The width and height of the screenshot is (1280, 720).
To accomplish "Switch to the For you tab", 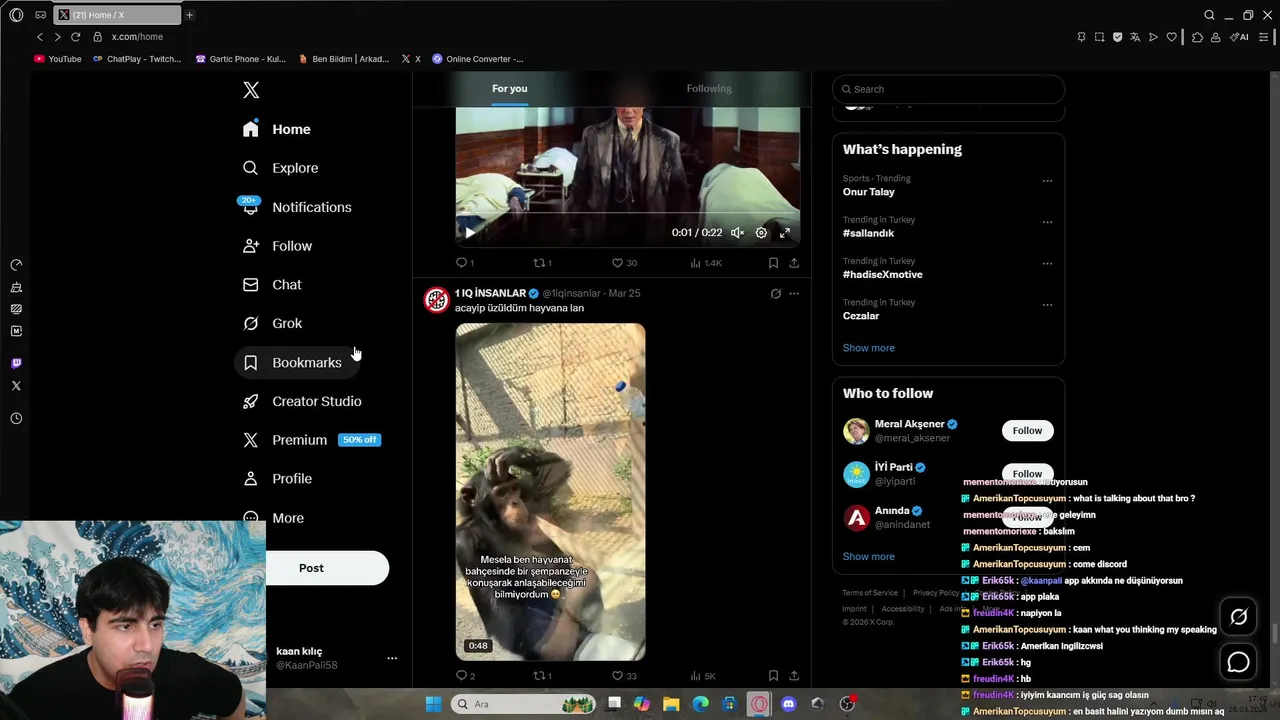I will pyautogui.click(x=509, y=88).
